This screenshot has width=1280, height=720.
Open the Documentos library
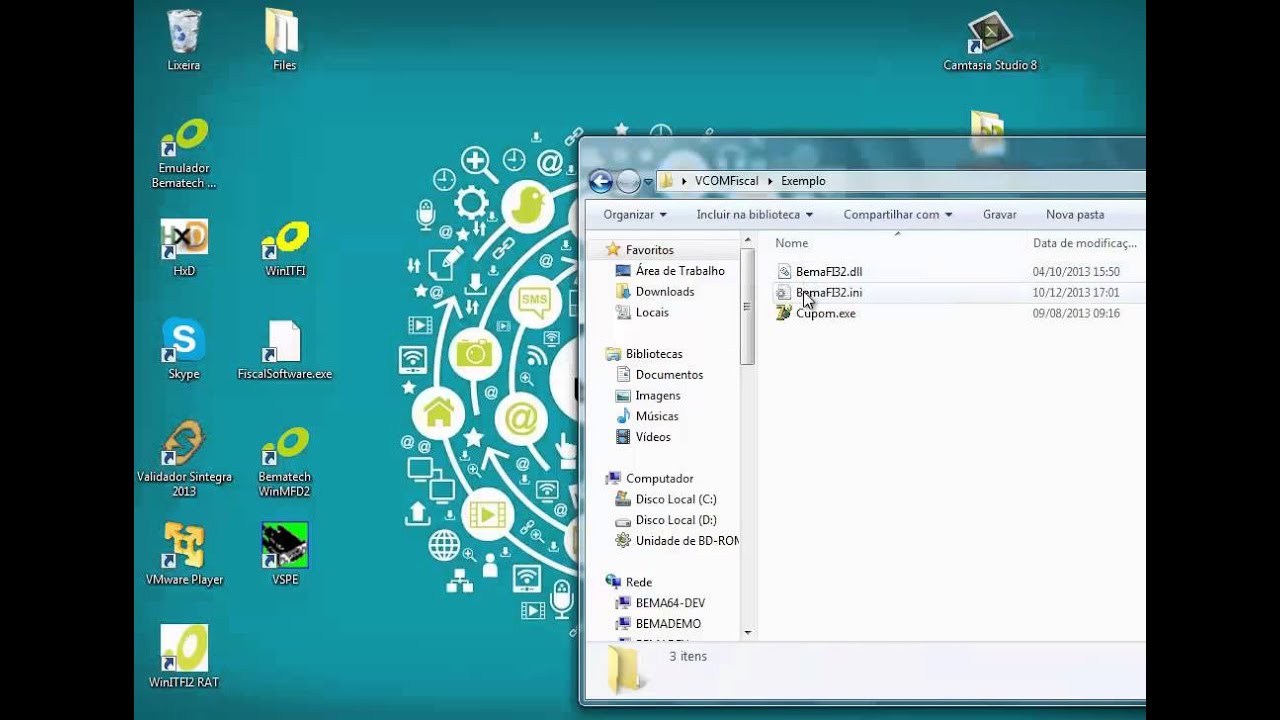669,375
